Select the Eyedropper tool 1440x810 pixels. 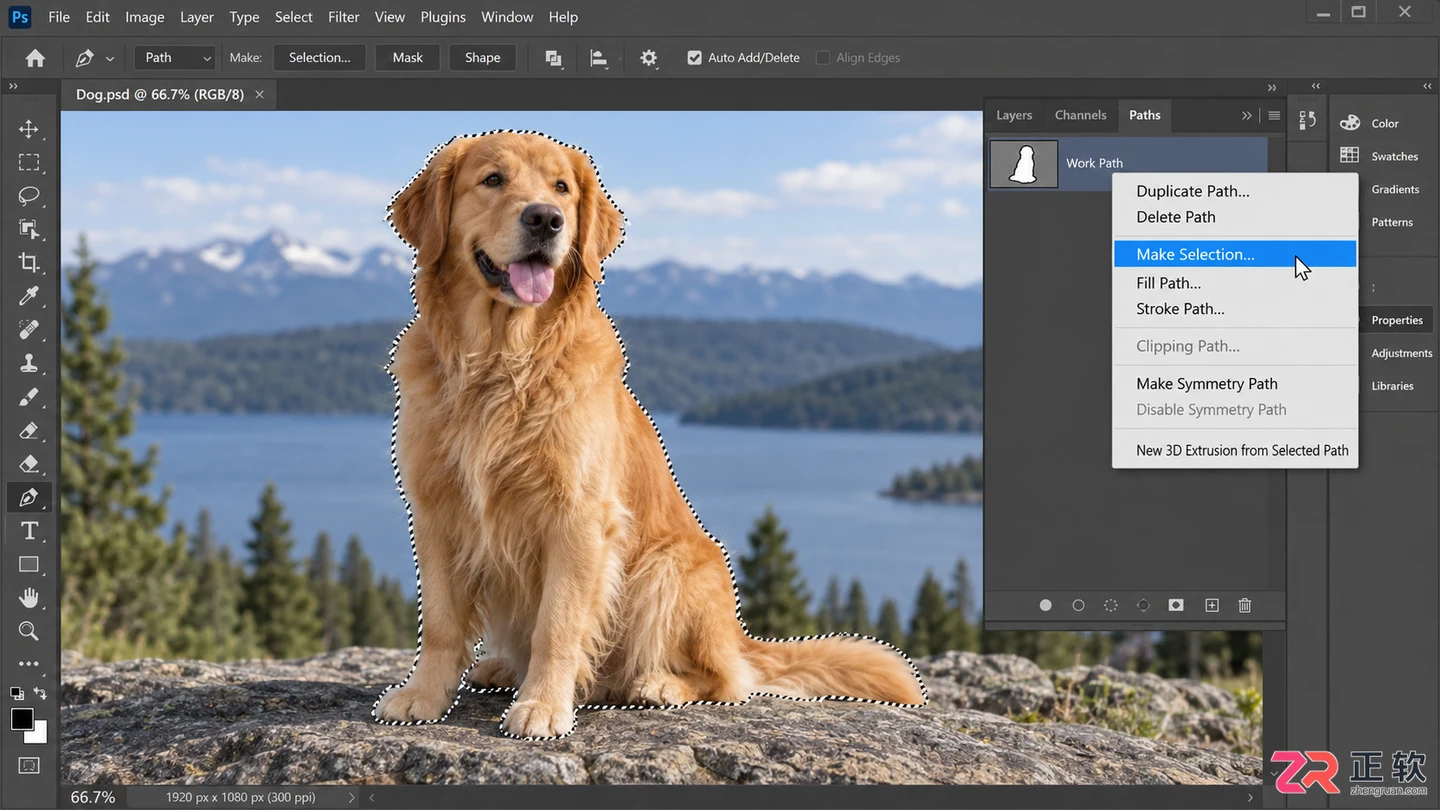[29, 296]
